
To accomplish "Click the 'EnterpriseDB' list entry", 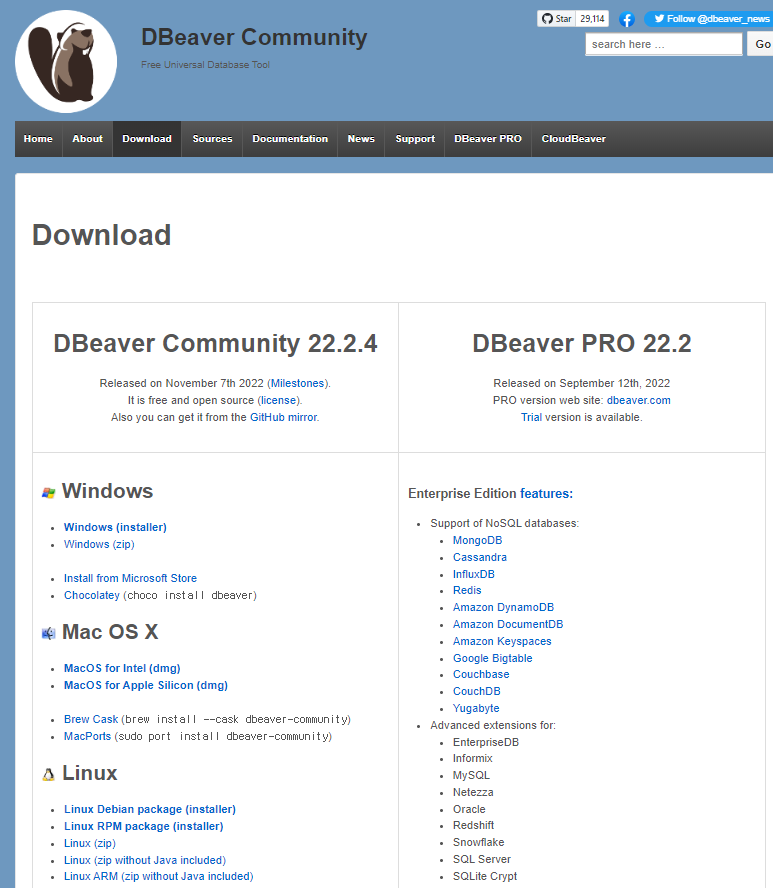I will [485, 742].
